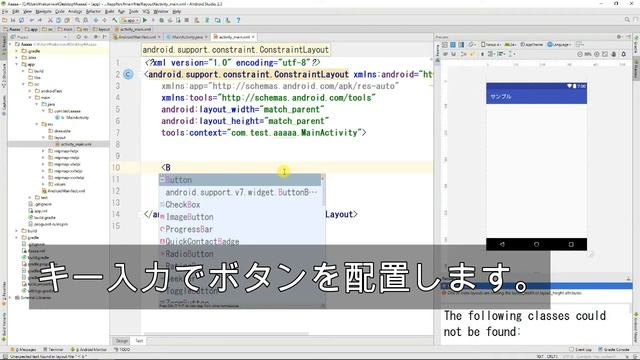Click the design-and-blueprint view icon in Preview
The height and width of the screenshot is (360, 640).
(x=461, y=44)
